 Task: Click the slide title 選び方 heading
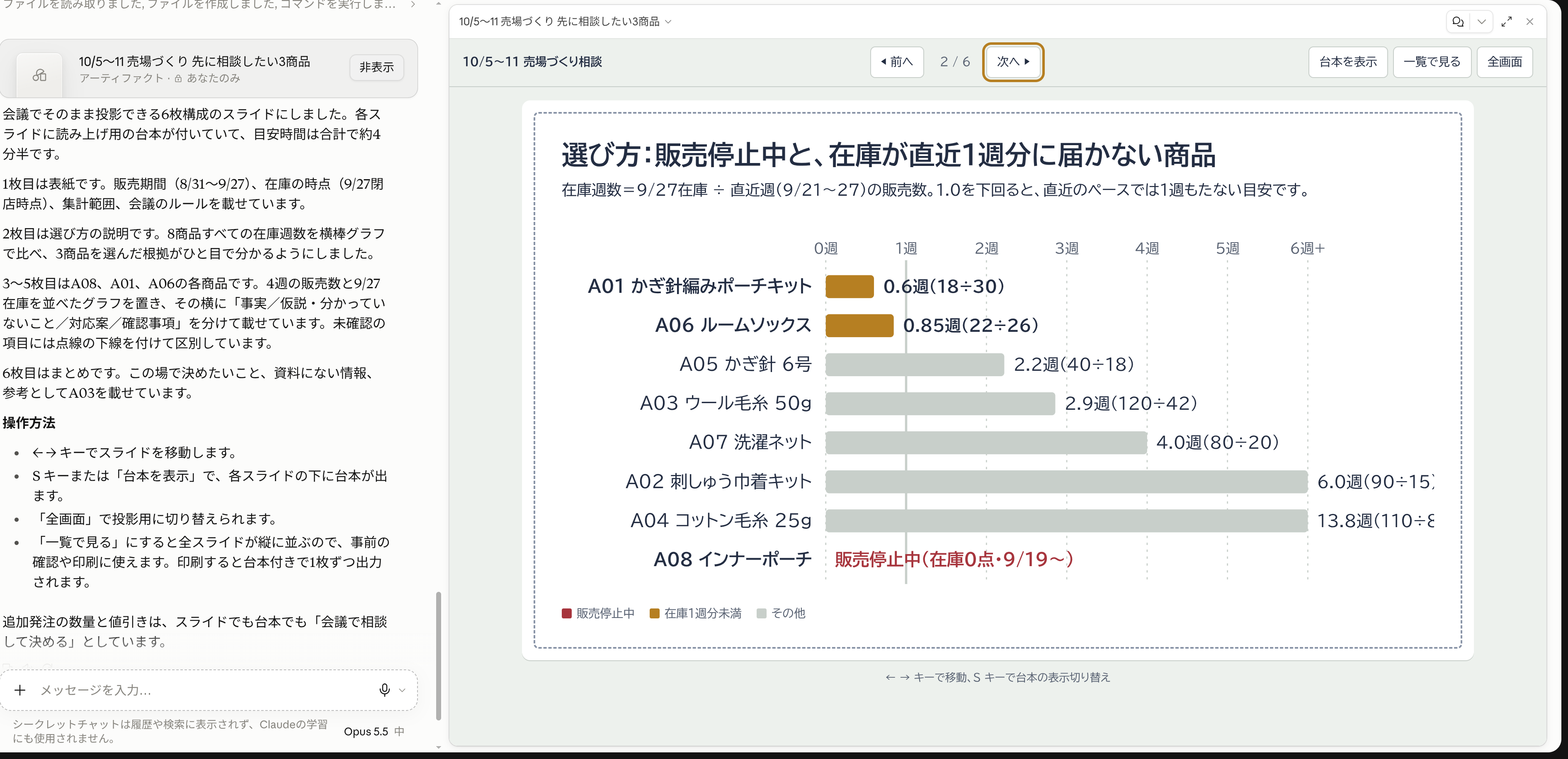tap(888, 155)
